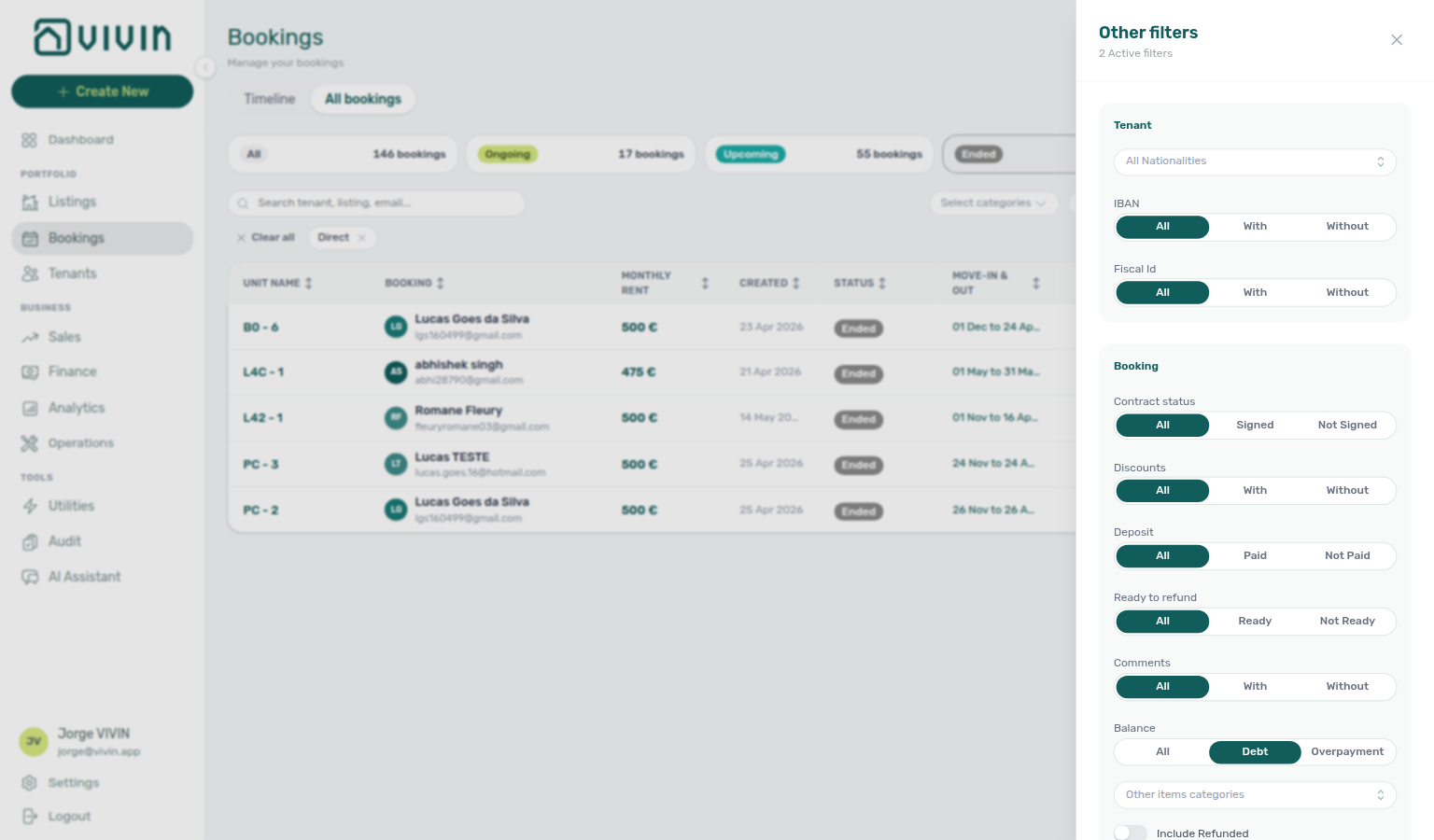
Task: Open Operations icon in sidebar
Action: click(30, 443)
